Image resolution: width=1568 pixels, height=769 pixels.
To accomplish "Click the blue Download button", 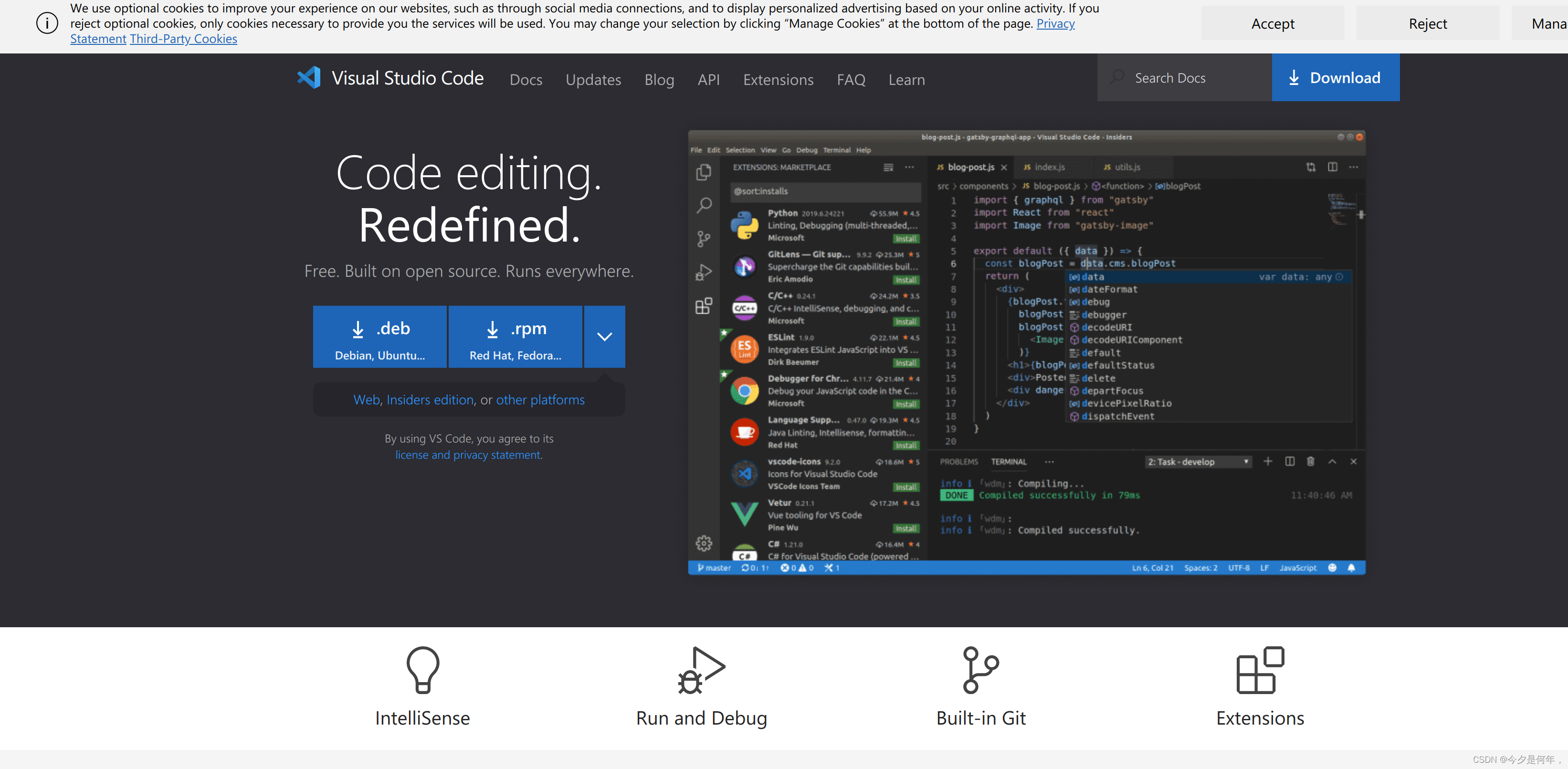I will [x=1336, y=78].
